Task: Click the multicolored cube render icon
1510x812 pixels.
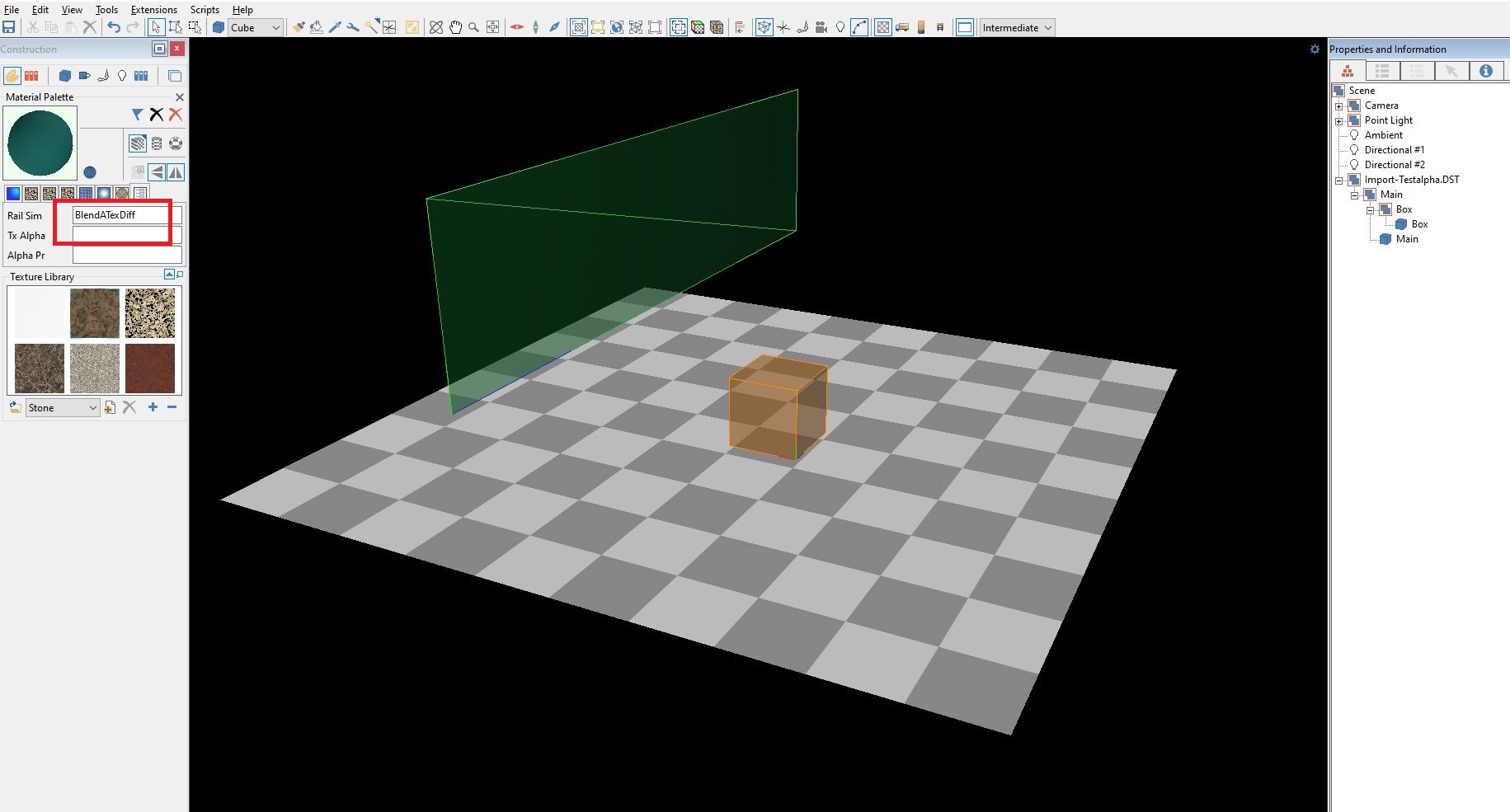Action: (x=698, y=27)
